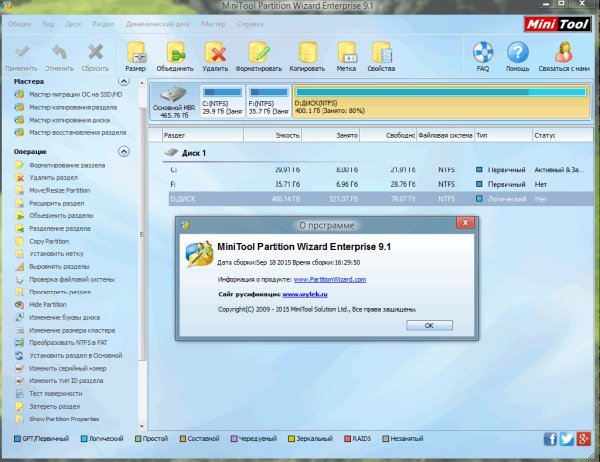Open the Помощь help icon
This screenshot has height=462, width=600.
tap(518, 52)
